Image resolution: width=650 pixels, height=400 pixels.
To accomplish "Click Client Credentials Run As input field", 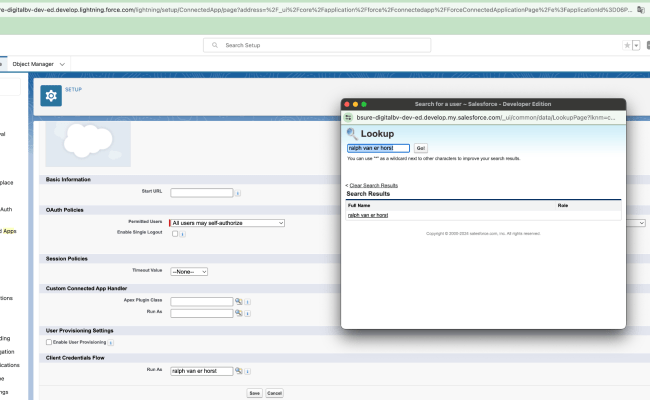I will [202, 371].
